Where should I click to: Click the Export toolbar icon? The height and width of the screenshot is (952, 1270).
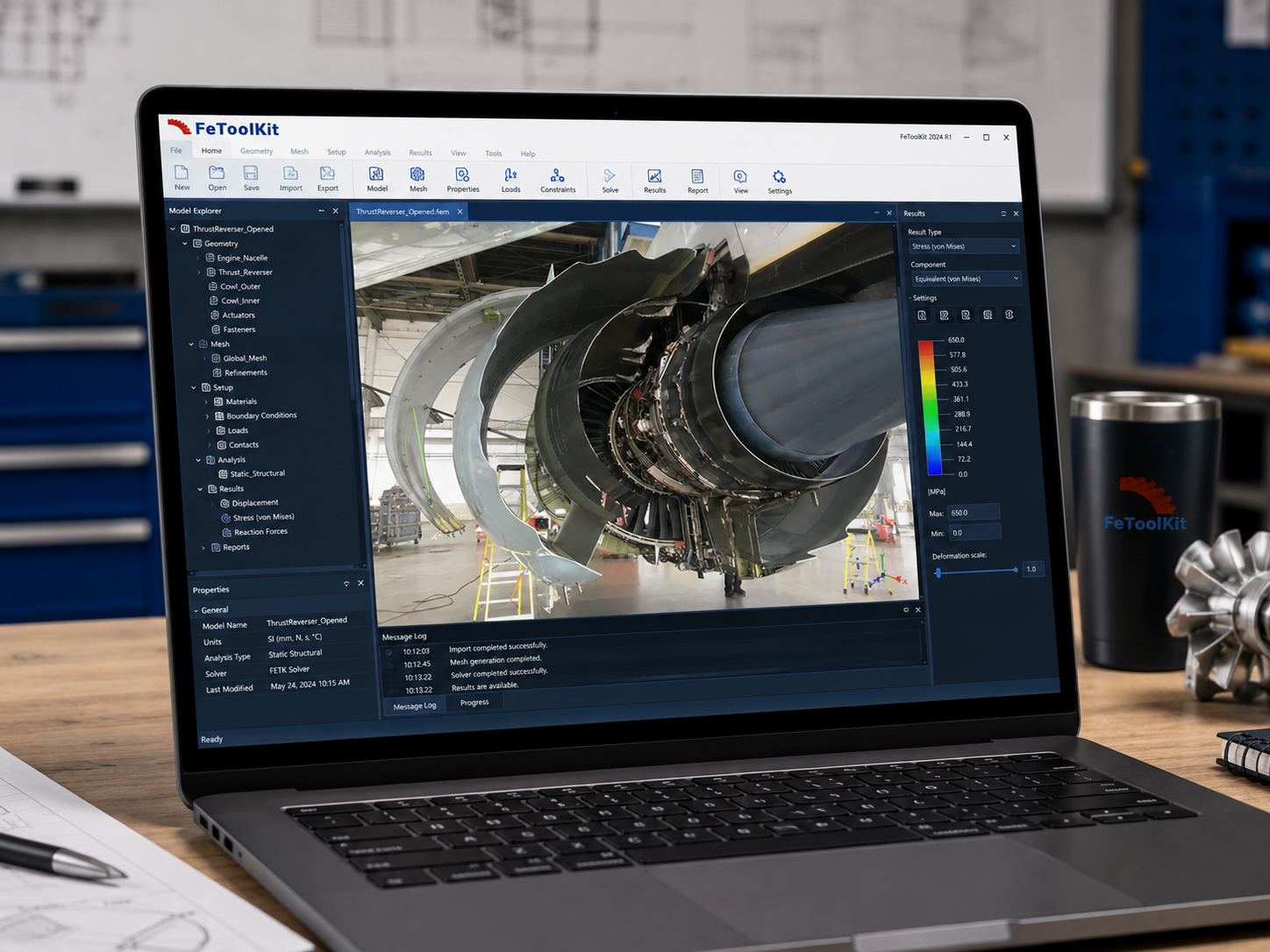[327, 179]
